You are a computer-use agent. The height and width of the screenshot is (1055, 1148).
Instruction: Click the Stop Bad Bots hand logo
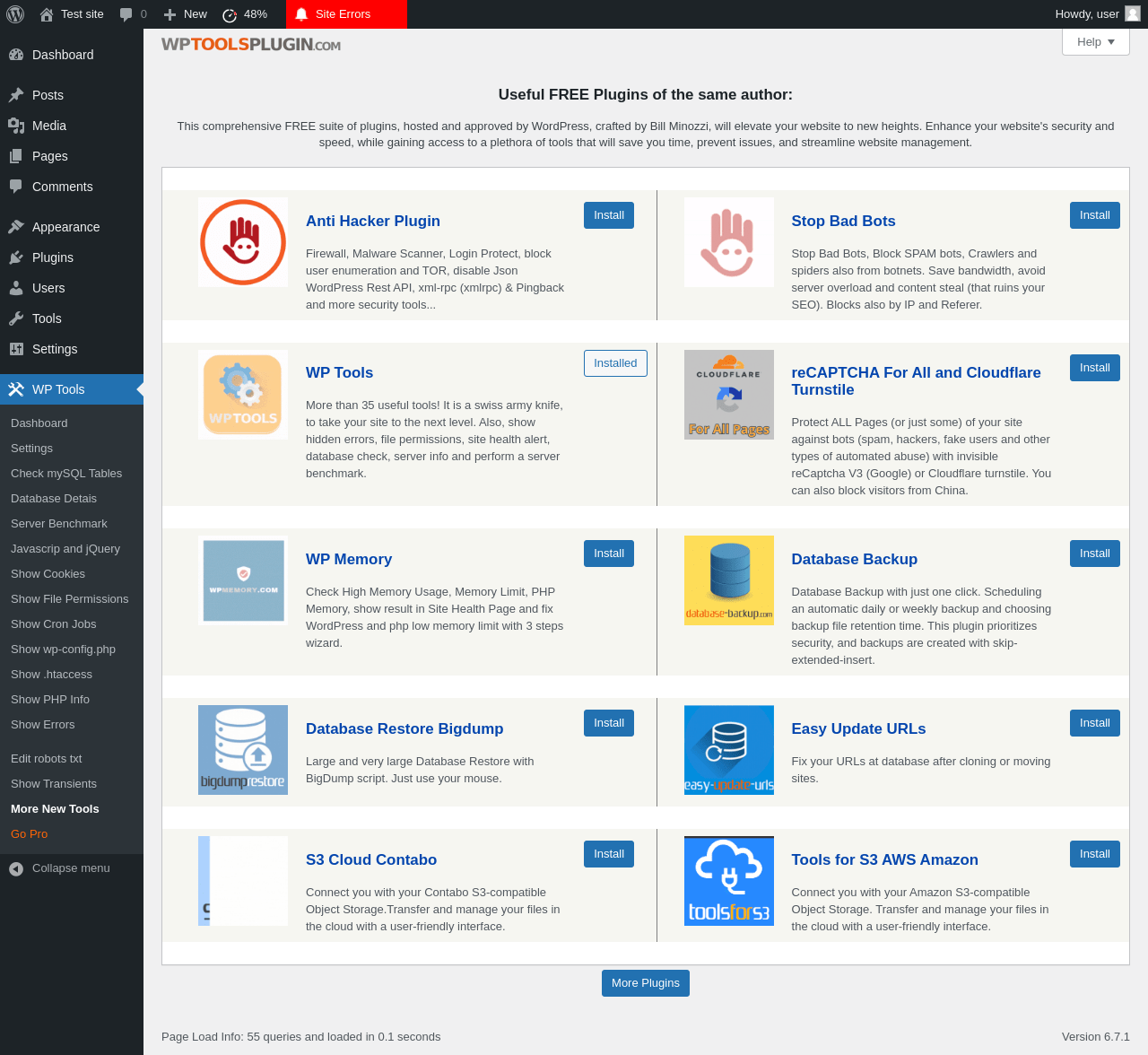coord(729,242)
